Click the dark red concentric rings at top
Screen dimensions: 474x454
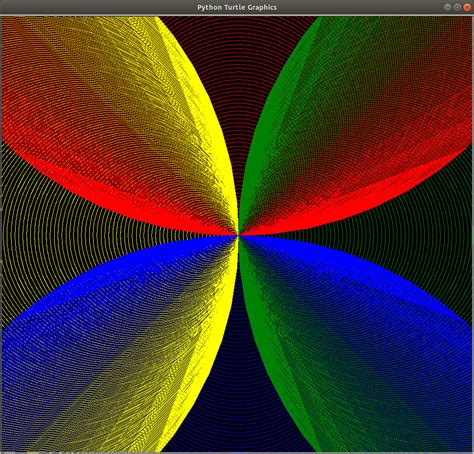pyautogui.click(x=237, y=83)
